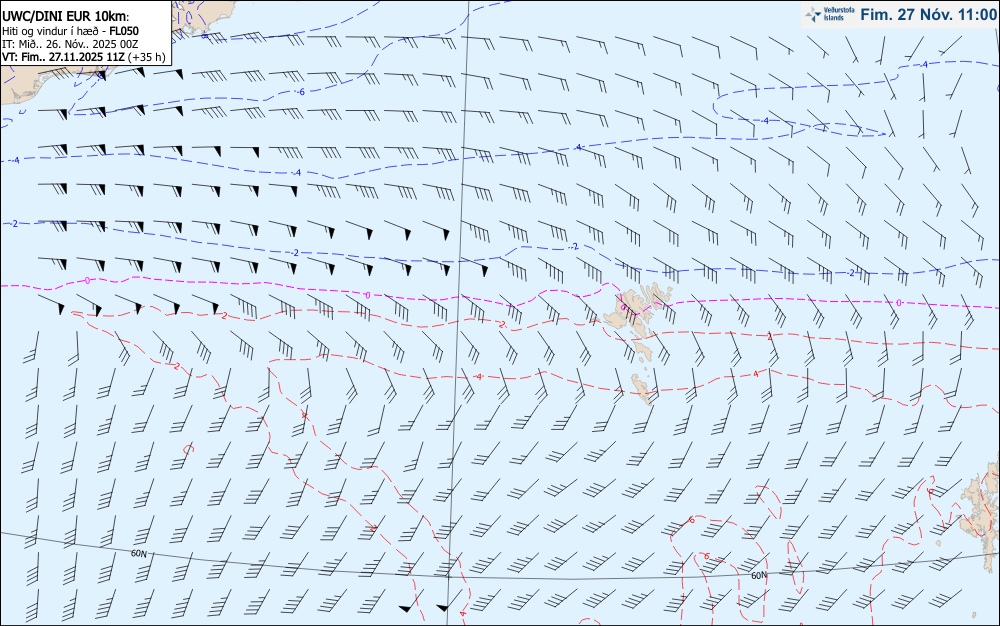Select 'Hiti og vindur í hæð - FL050' line
Image resolution: width=1000 pixels, height=626 pixels.
(x=70, y=31)
